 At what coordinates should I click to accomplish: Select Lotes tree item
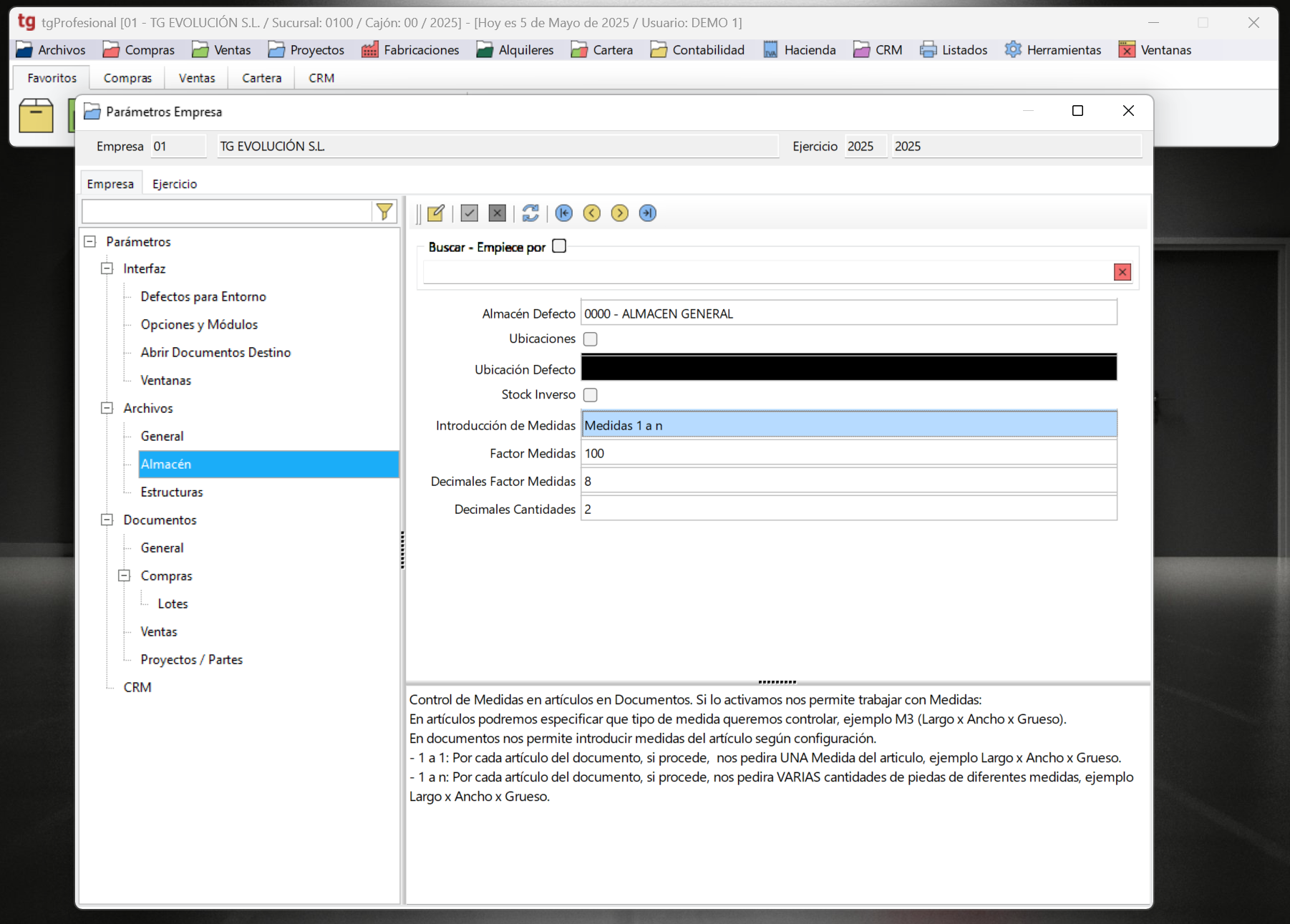click(x=173, y=603)
